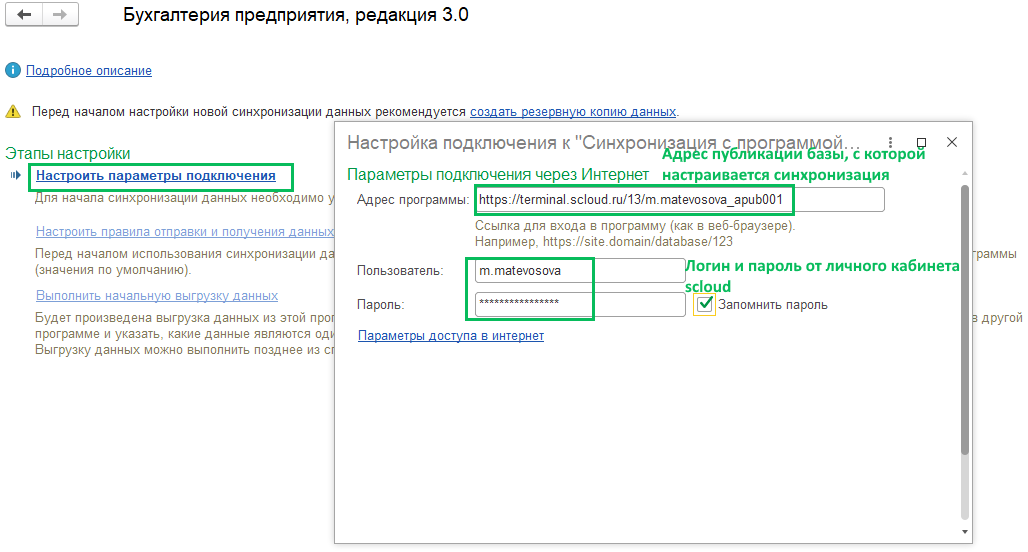Viewport: 1028px width, 552px height.
Task: Click the Адрес программы input field
Action: (x=679, y=200)
